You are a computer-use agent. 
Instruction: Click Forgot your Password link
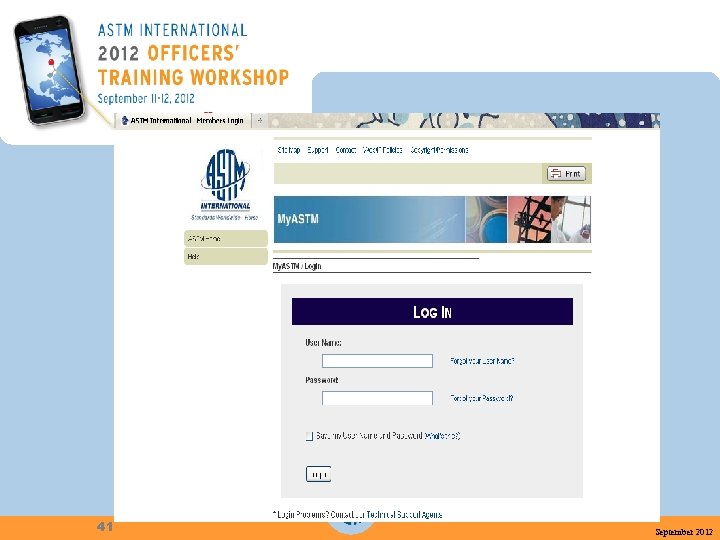[482, 398]
